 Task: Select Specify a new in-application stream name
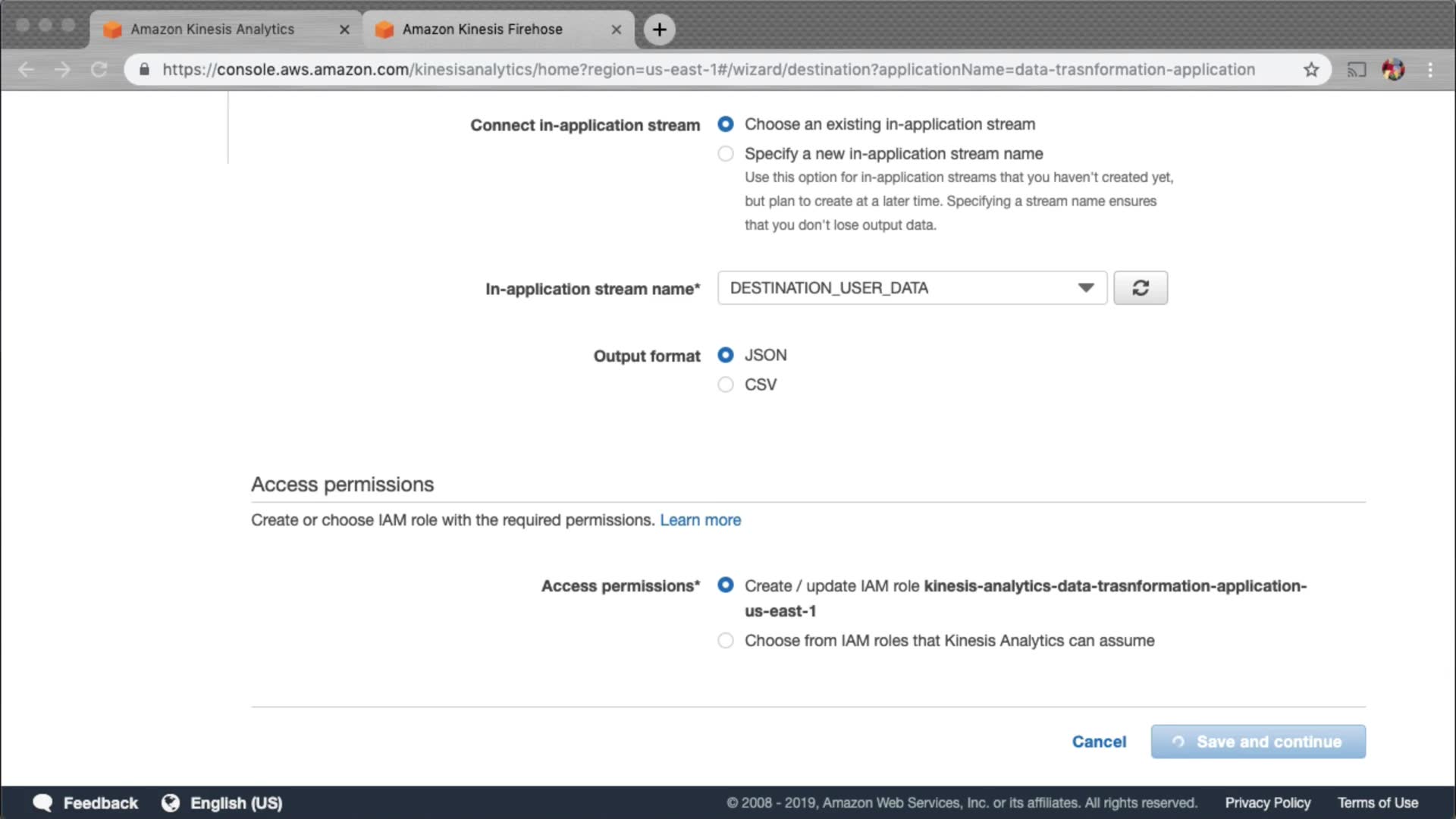point(726,154)
